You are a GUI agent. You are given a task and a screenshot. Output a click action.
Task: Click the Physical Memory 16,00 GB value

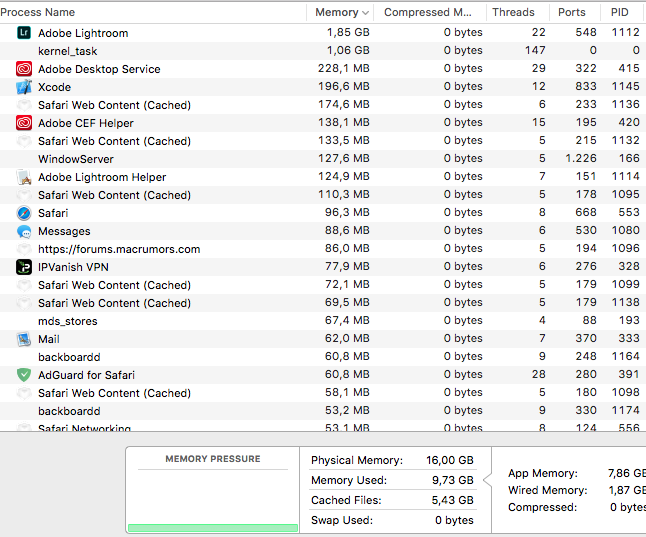point(450,460)
